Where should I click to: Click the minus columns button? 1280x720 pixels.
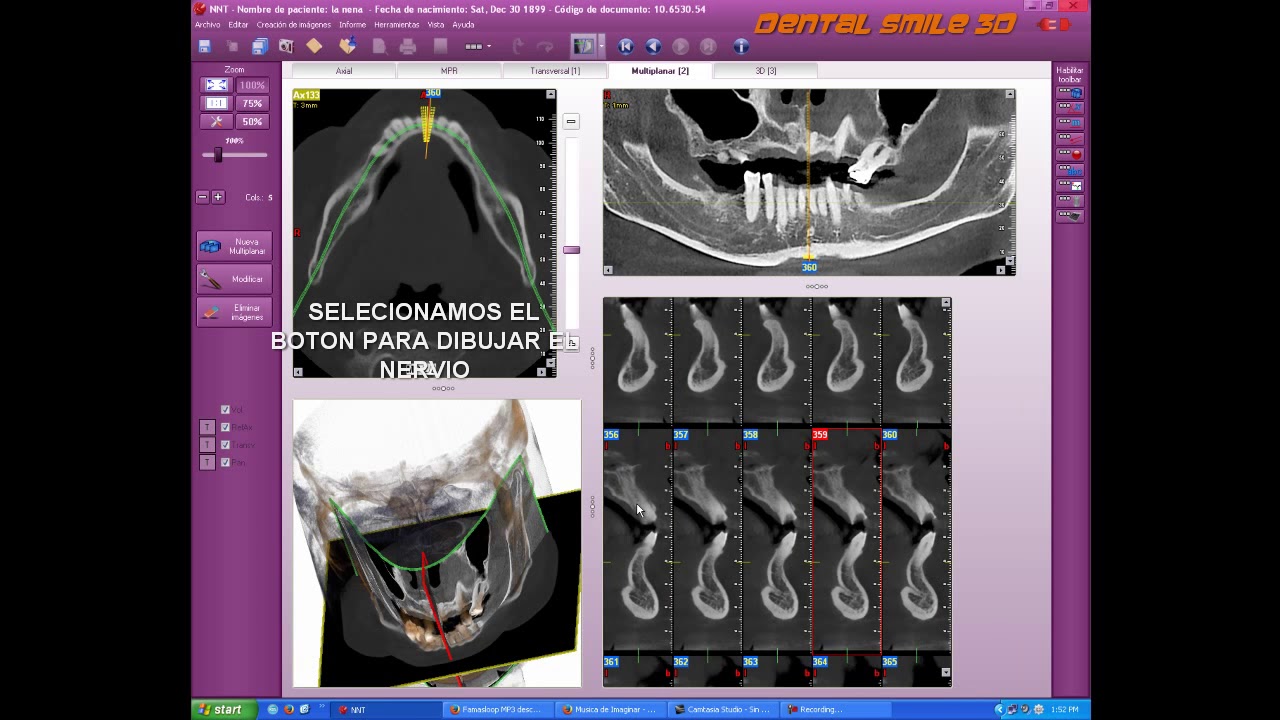(x=202, y=197)
